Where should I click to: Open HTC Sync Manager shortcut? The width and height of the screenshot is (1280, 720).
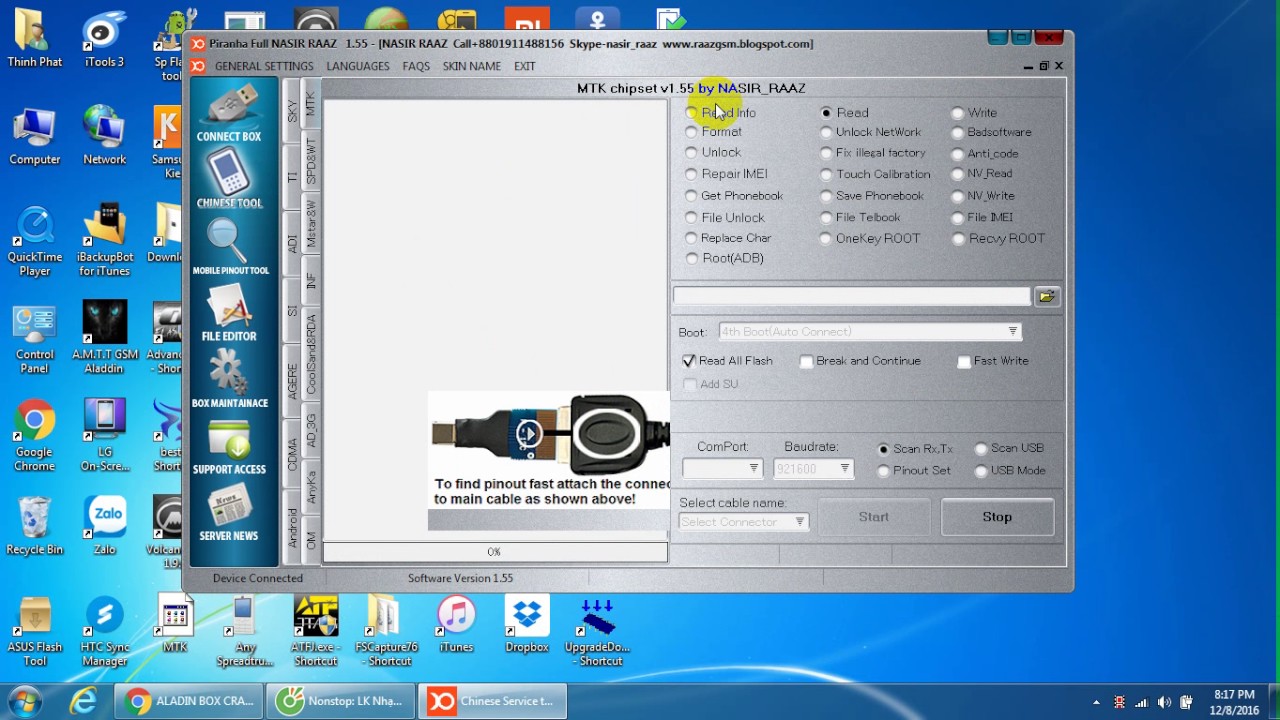click(x=104, y=632)
